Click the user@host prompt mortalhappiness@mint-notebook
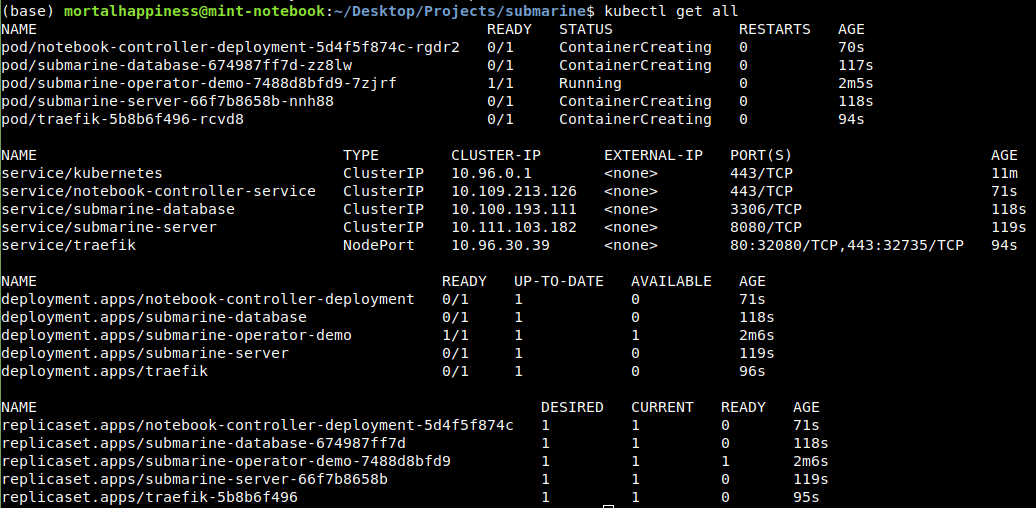1036x508 pixels. coord(194,11)
